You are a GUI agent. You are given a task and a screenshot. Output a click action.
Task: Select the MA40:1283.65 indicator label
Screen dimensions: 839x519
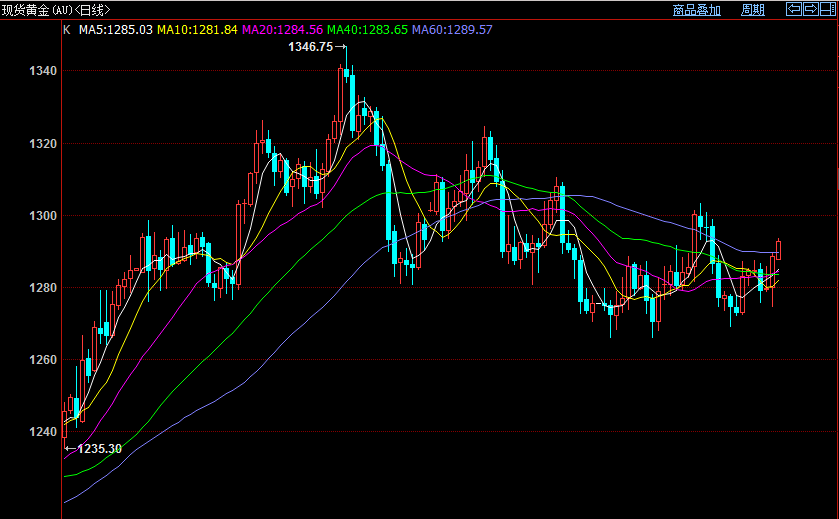[x=367, y=30]
